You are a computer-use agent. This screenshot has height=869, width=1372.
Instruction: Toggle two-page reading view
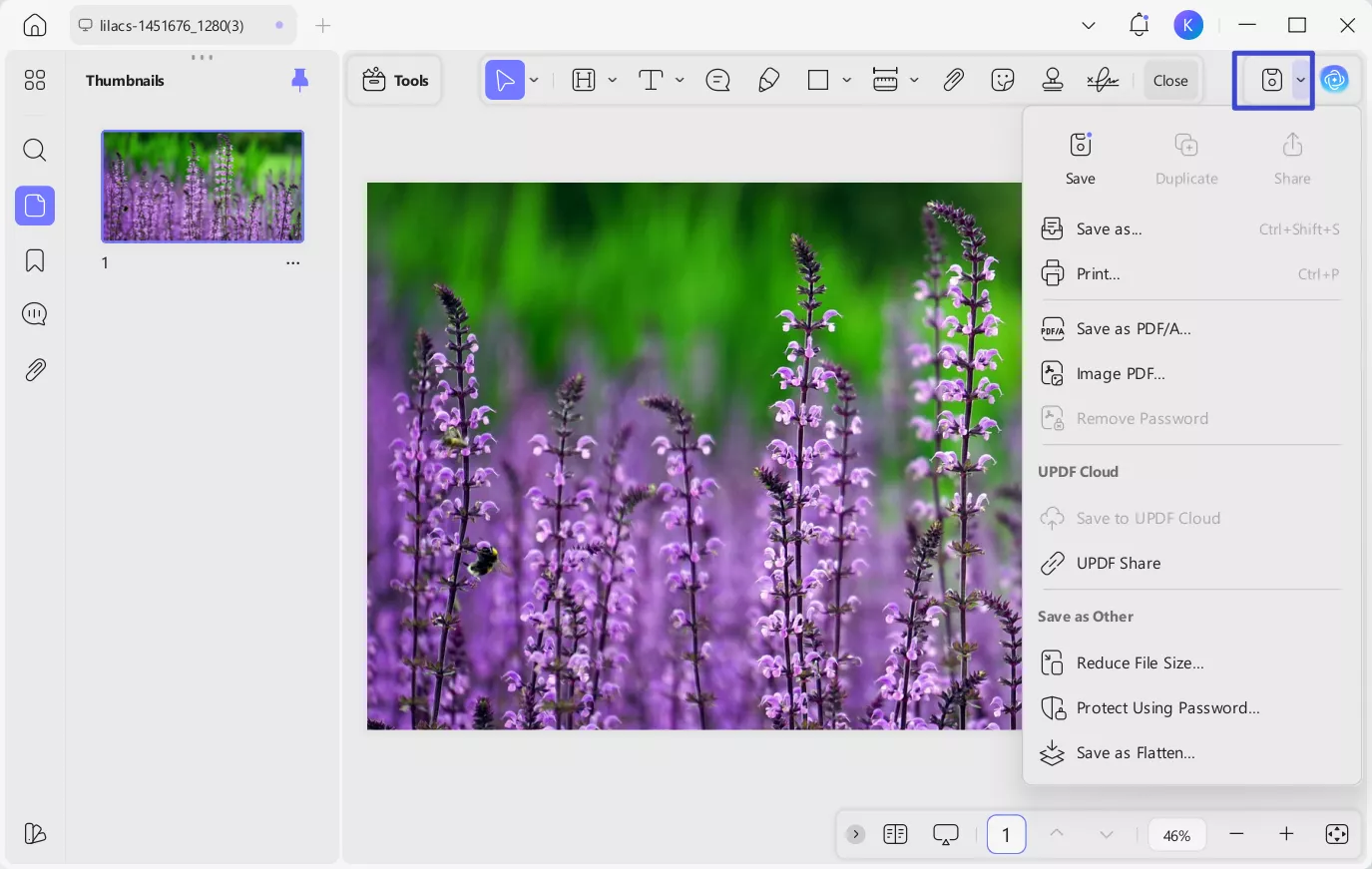[895, 834]
